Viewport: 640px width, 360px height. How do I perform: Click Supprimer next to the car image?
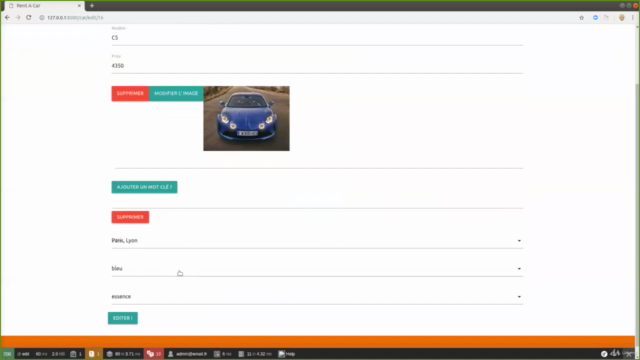(x=130, y=93)
